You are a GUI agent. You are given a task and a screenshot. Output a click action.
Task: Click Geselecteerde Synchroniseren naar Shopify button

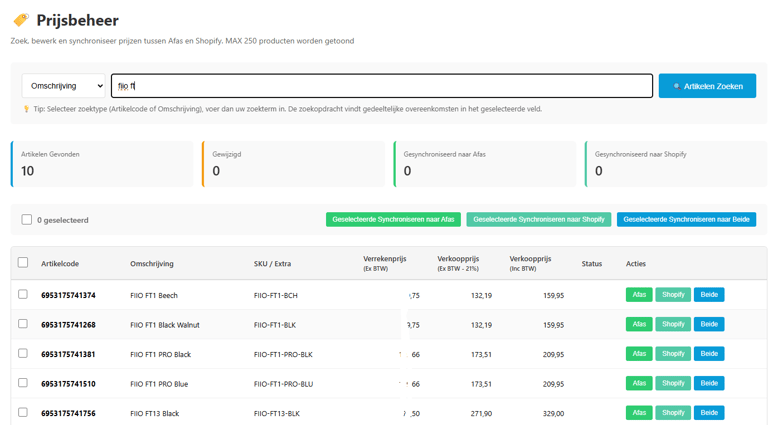tap(538, 220)
